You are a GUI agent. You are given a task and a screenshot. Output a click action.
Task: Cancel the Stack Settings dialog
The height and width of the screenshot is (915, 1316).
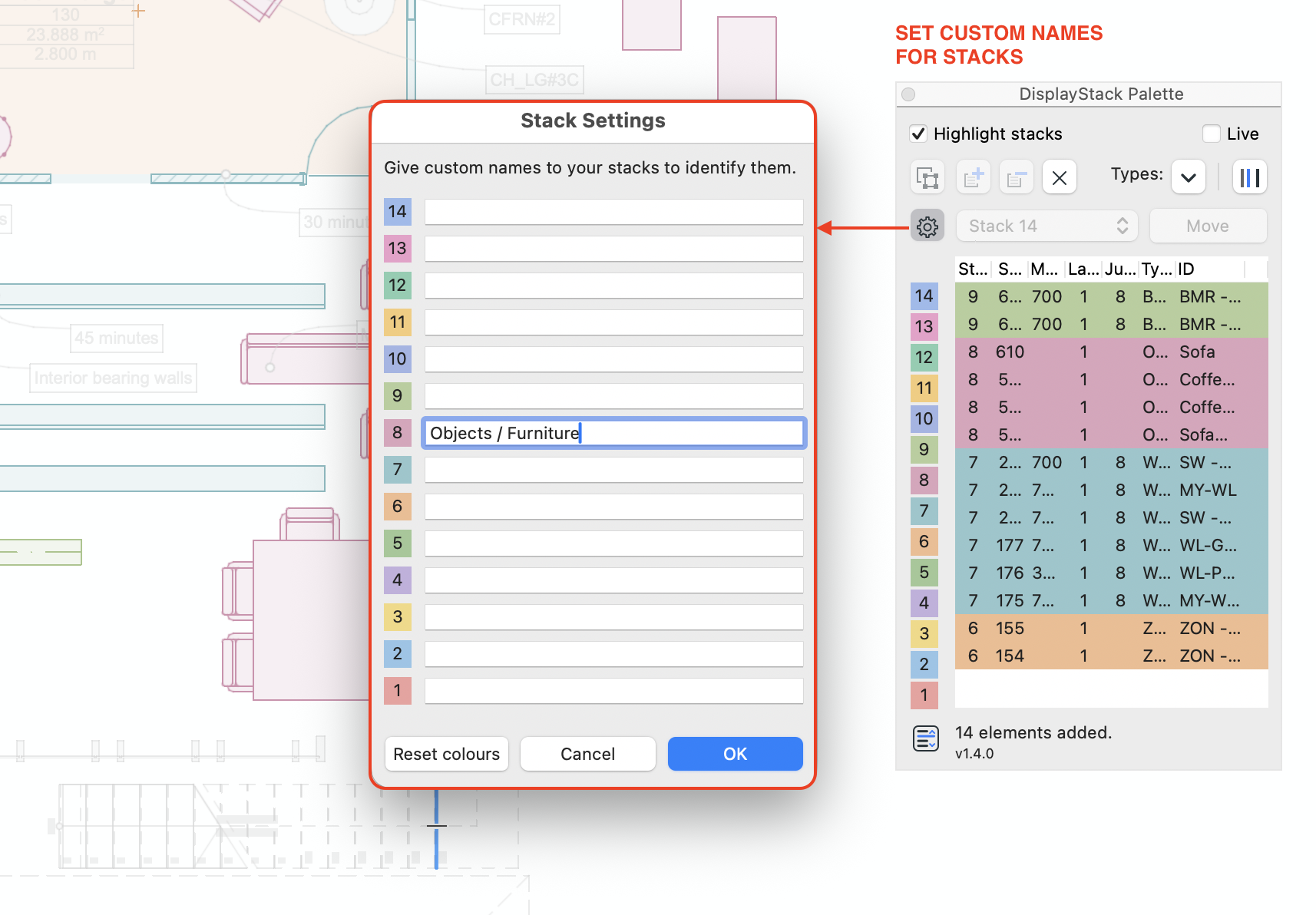[x=588, y=754]
